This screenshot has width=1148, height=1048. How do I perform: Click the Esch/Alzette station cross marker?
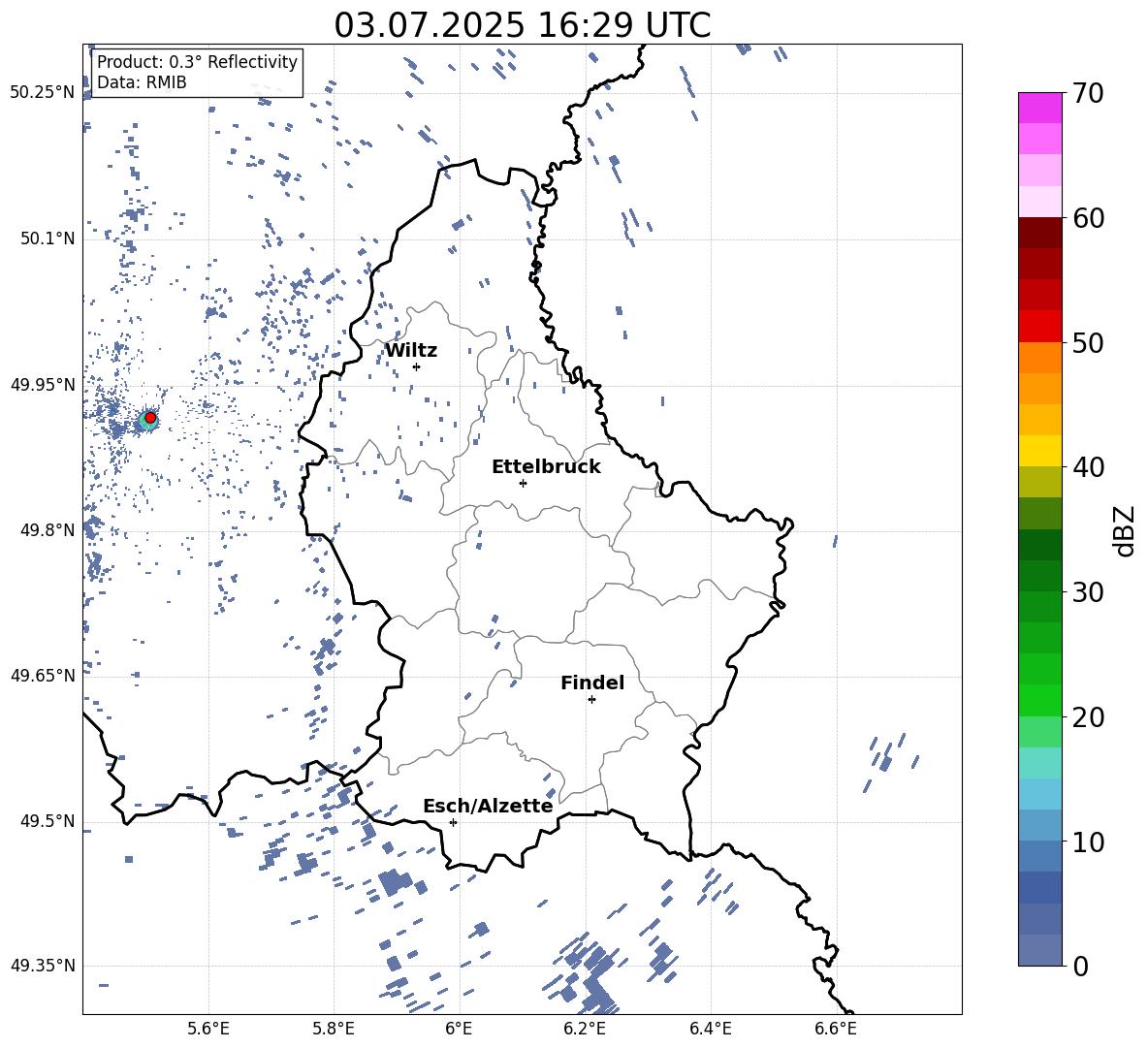click(453, 822)
